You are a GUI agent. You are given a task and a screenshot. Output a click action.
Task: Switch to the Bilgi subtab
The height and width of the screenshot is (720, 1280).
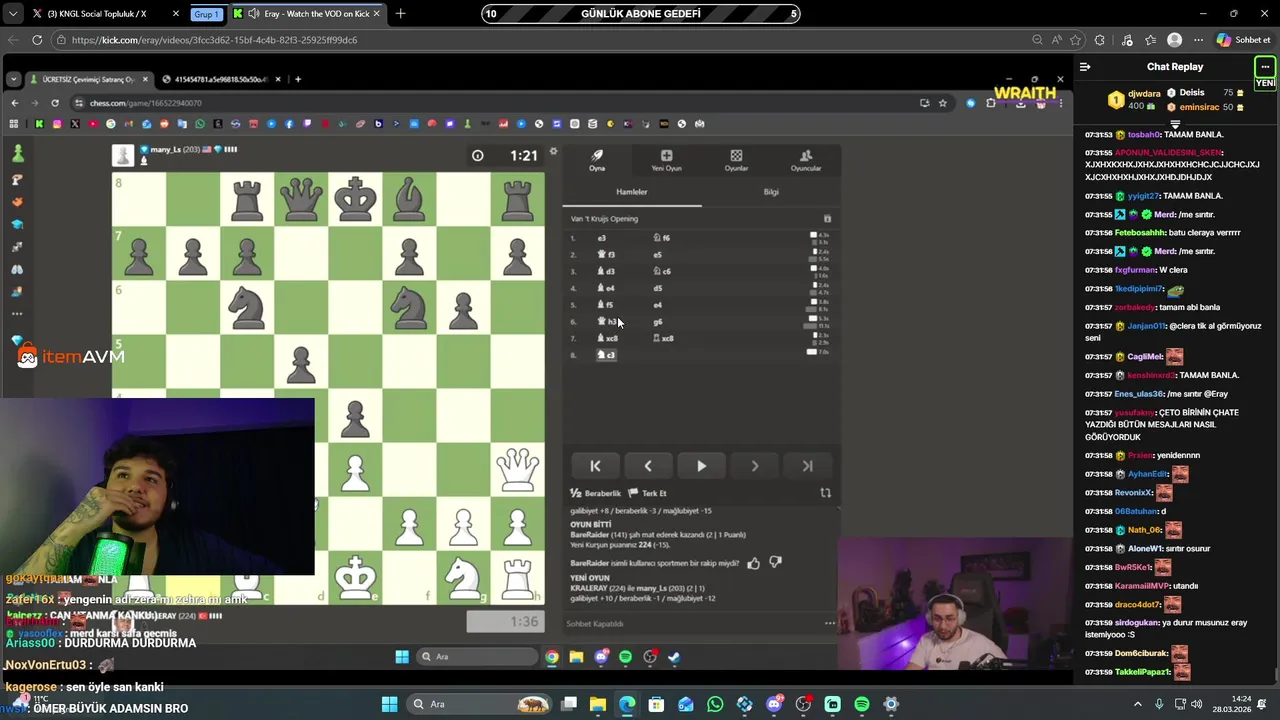(771, 192)
